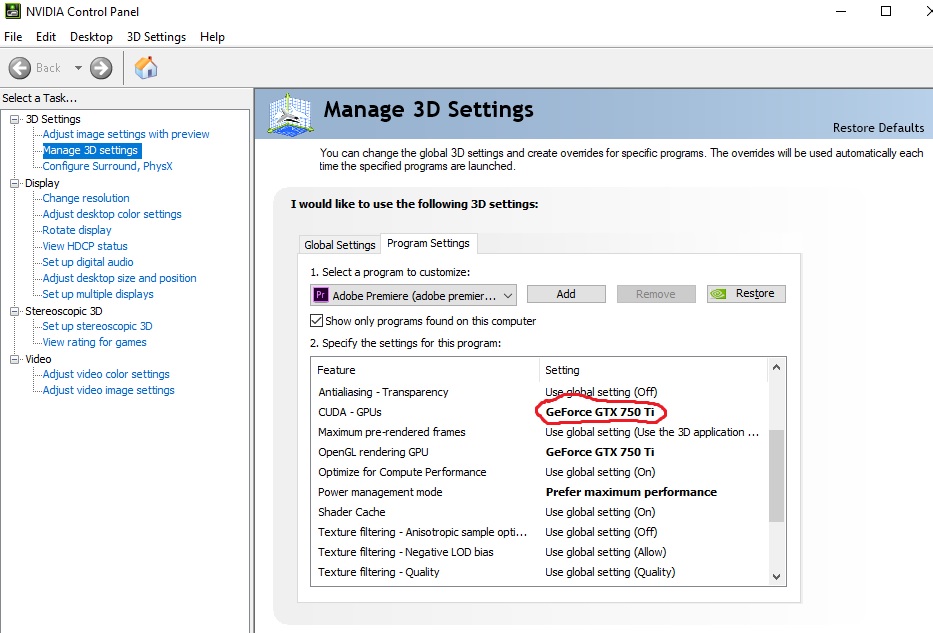Viewport: 933px width, 633px height.
Task: Open 'Configure Surround, PhysX' task link
Action: 107,166
